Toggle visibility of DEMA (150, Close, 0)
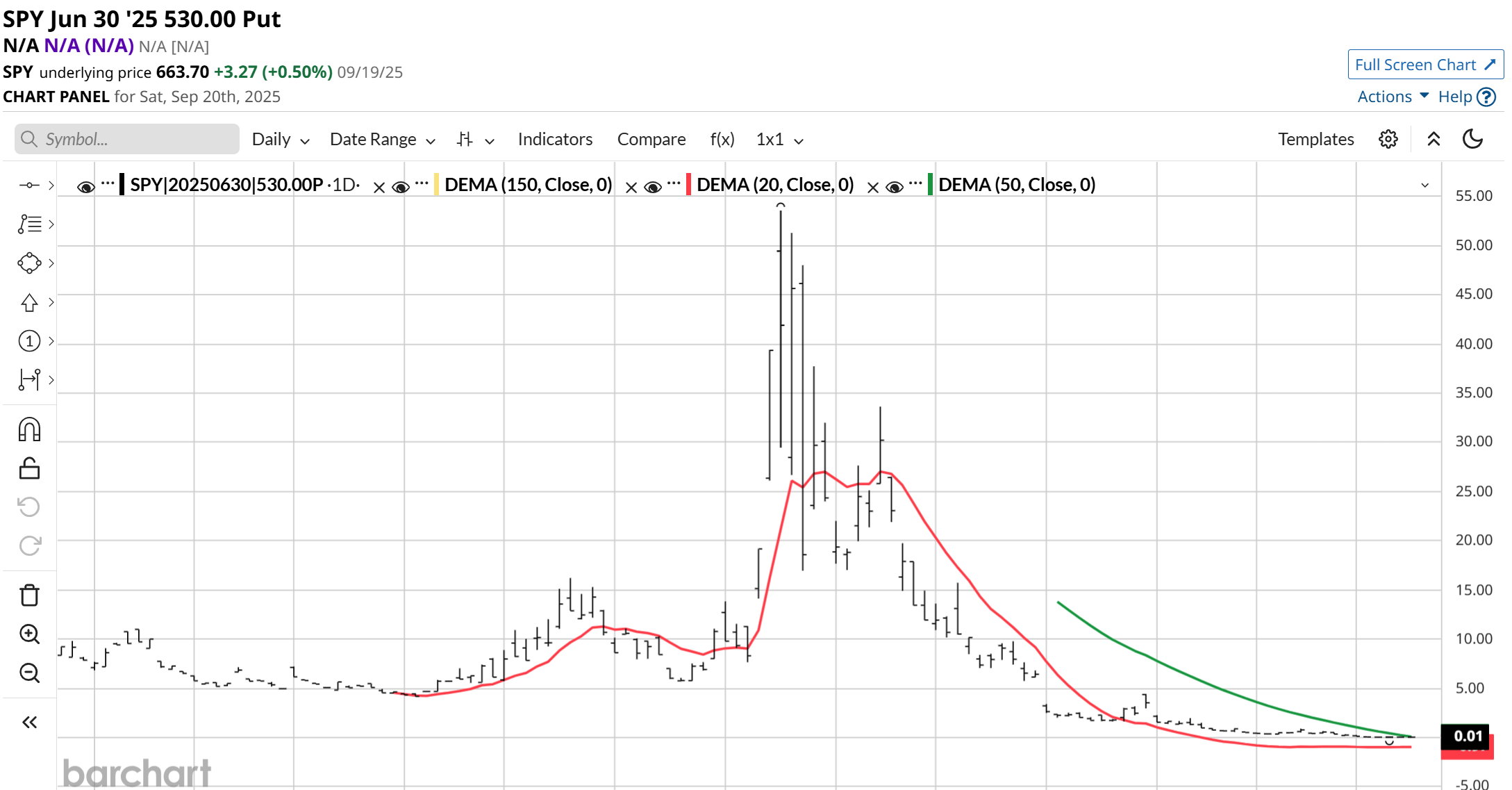The width and height of the screenshot is (1512, 790). click(401, 186)
